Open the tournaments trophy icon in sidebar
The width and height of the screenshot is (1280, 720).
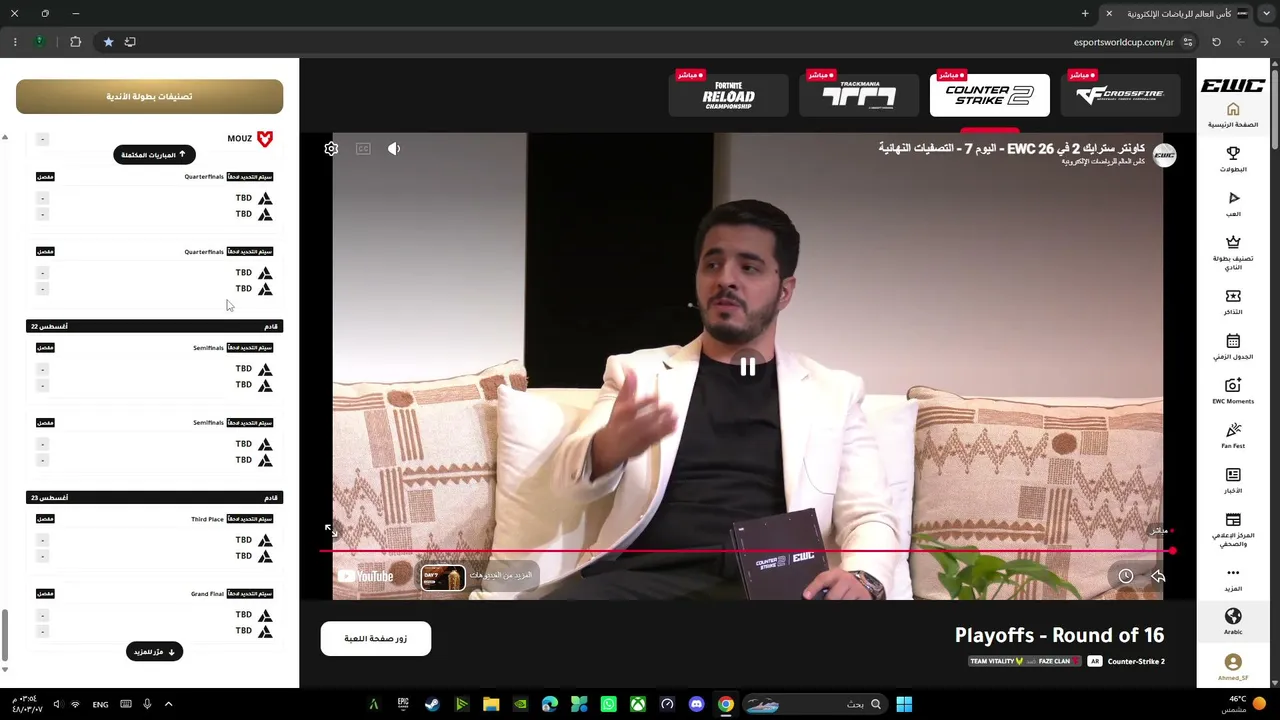pos(1233,153)
